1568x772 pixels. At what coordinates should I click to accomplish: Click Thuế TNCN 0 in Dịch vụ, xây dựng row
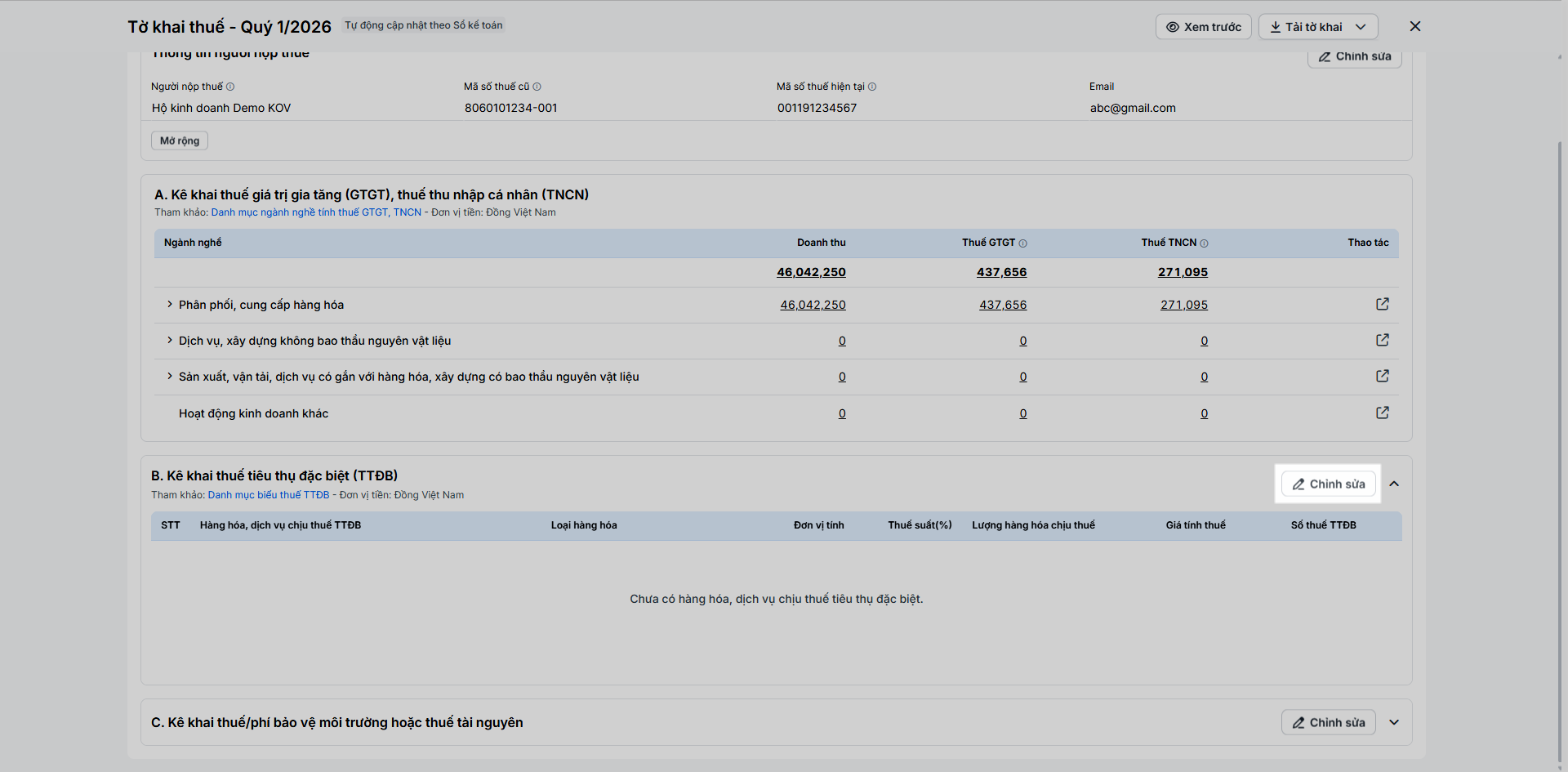pos(1205,341)
